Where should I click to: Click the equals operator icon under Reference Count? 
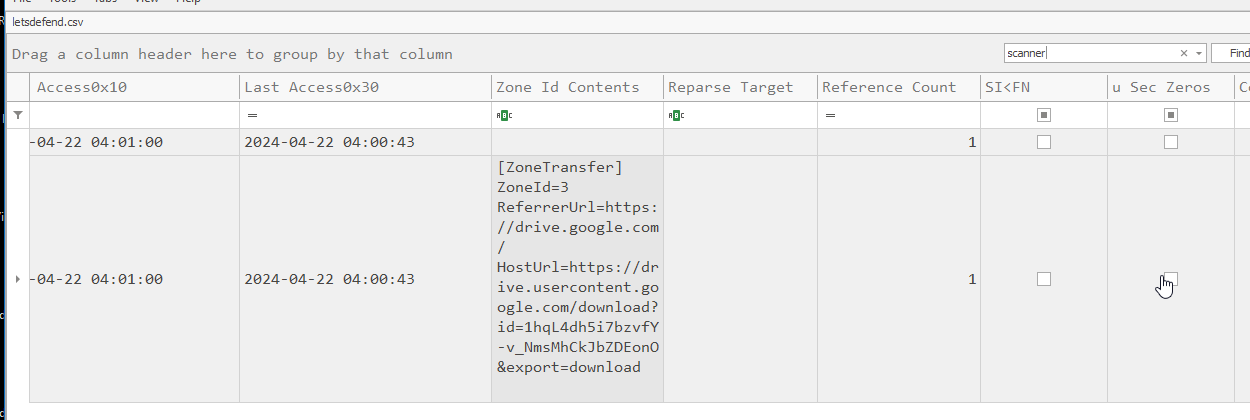pyautogui.click(x=830, y=116)
